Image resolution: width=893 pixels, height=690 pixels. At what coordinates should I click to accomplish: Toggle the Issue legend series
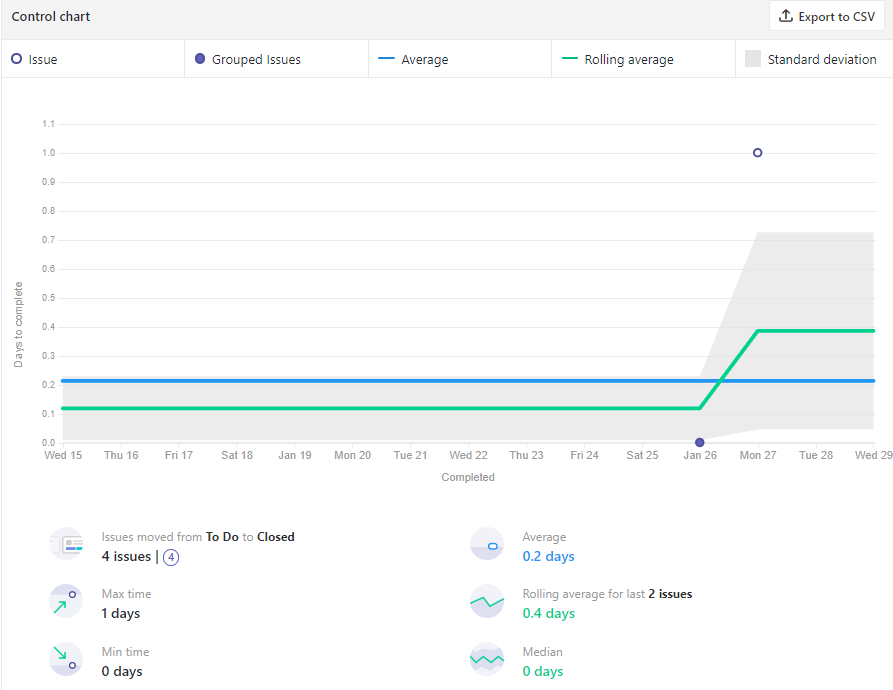(x=35, y=60)
